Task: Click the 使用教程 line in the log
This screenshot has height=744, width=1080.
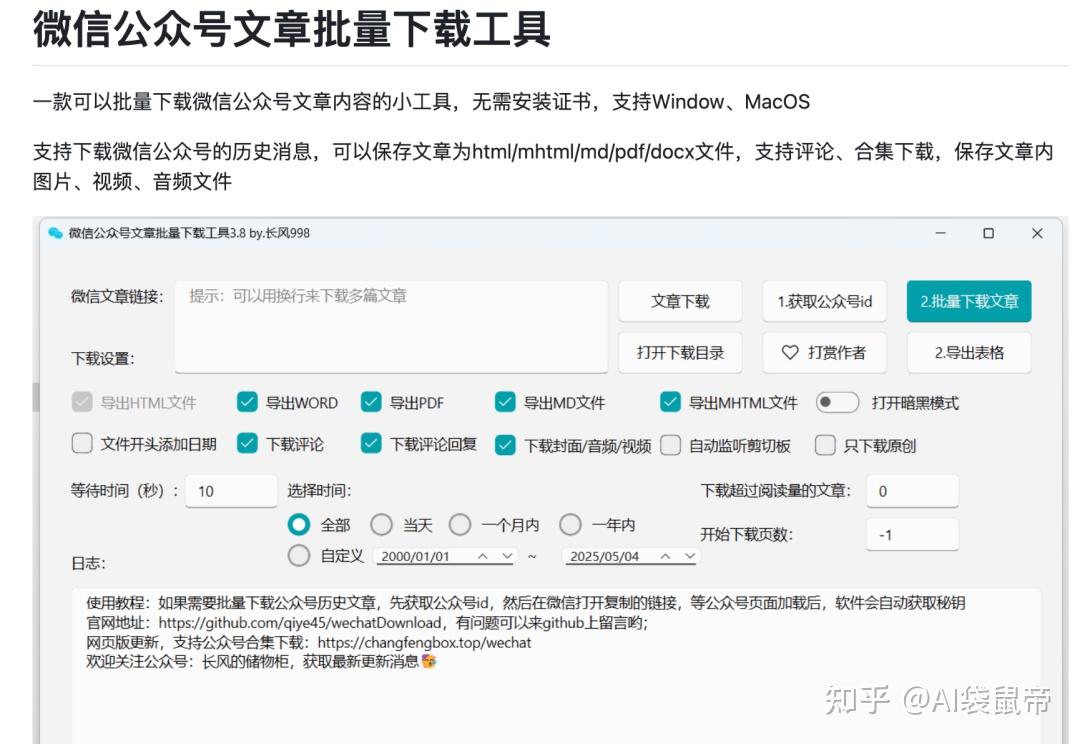Action: tap(526, 603)
